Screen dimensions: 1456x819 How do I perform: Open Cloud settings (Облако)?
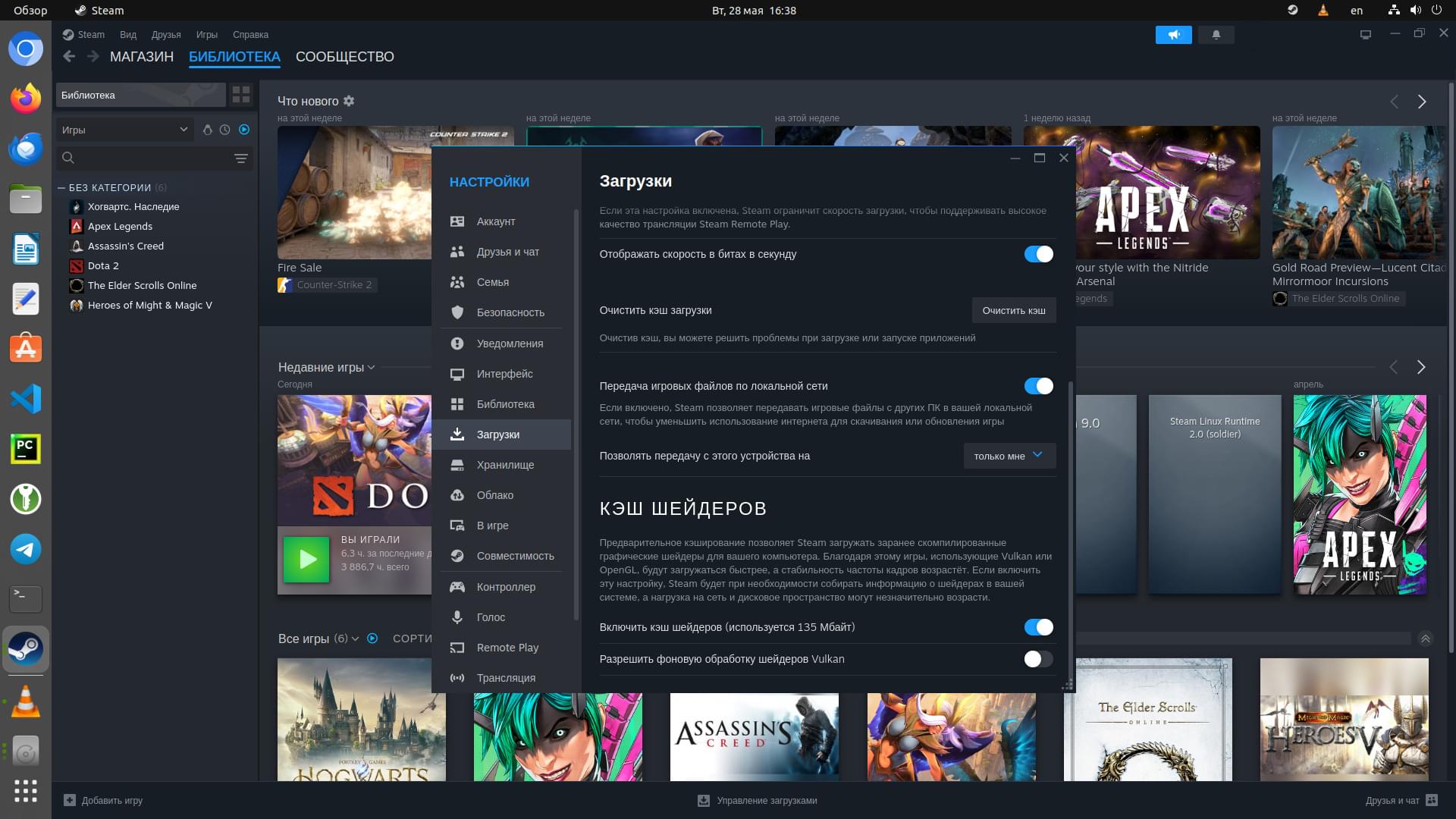[500, 495]
